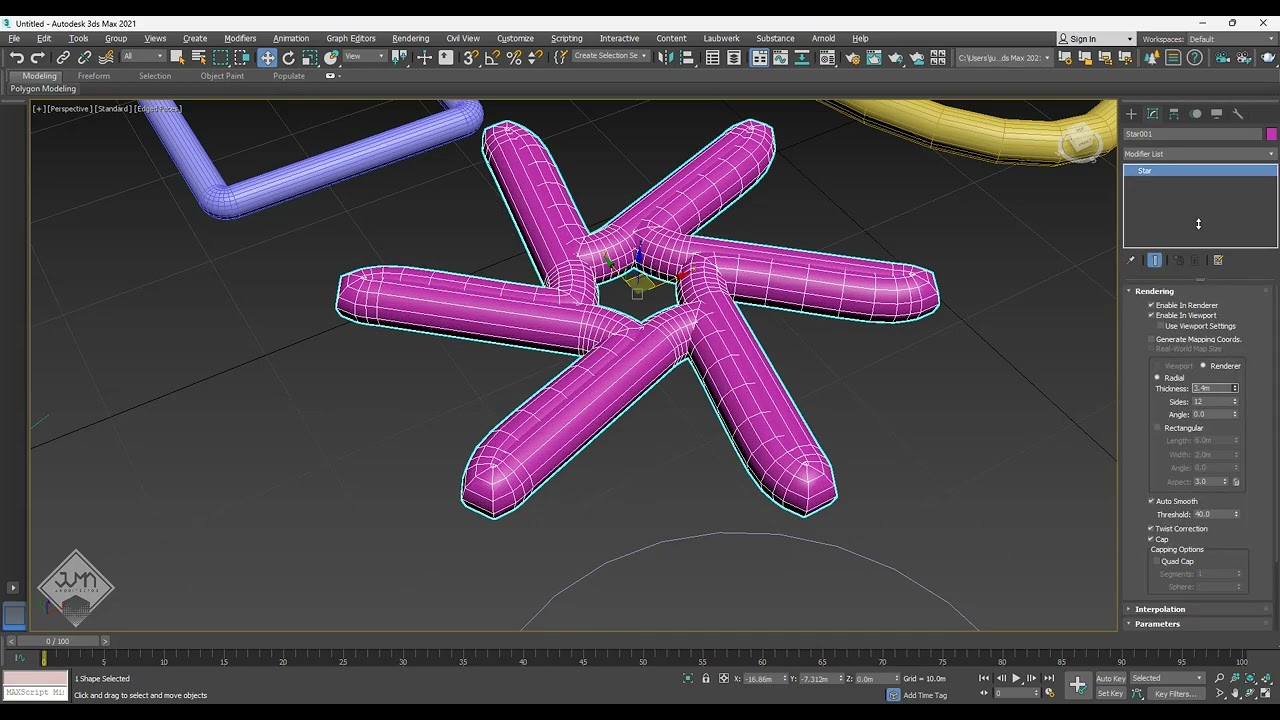
Task: Click the Redo arrow icon
Action: (38, 58)
